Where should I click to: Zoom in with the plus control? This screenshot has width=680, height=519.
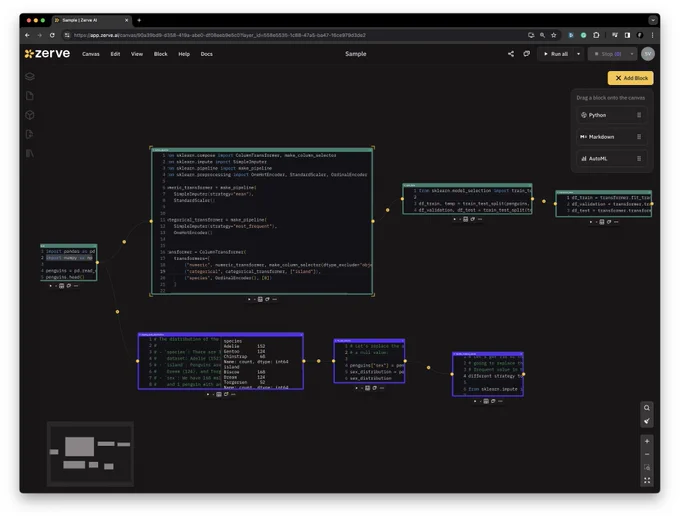pyautogui.click(x=647, y=441)
